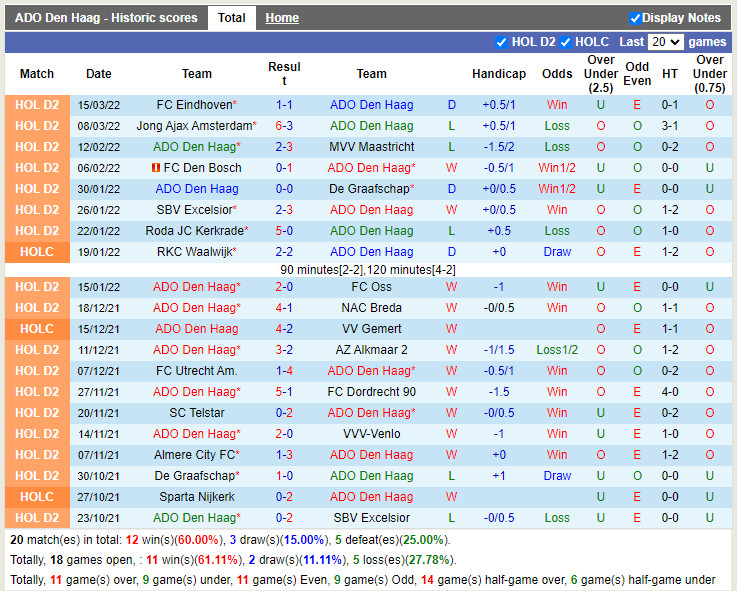This screenshot has height=591, width=737.
Task: Open the 5-0 score details
Action: point(284,231)
